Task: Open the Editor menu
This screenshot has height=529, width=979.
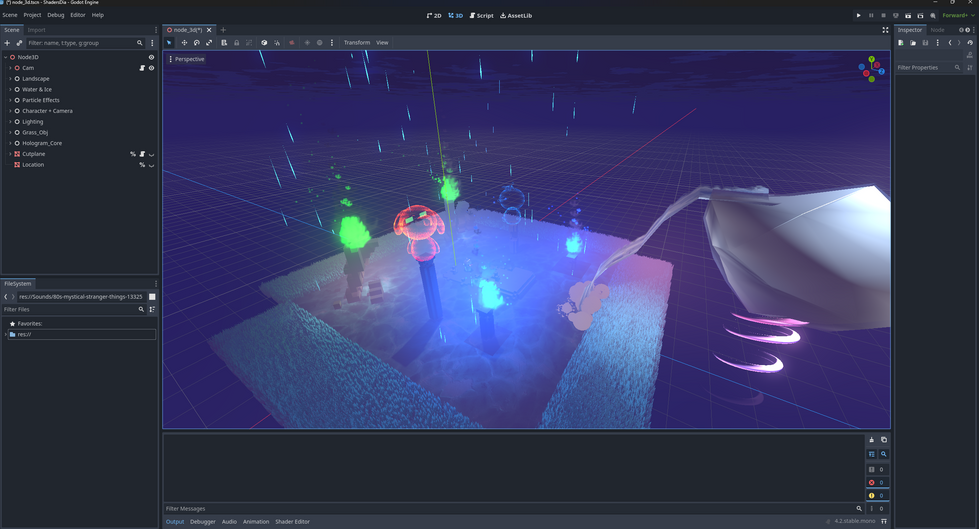Action: coord(78,15)
